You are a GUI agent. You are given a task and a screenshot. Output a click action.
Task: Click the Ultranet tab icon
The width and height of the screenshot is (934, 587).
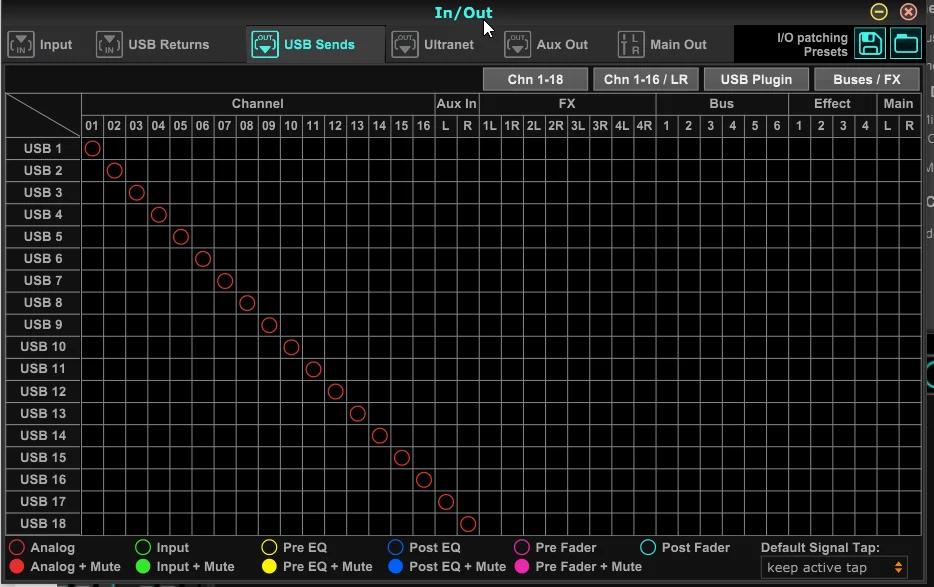pos(405,44)
